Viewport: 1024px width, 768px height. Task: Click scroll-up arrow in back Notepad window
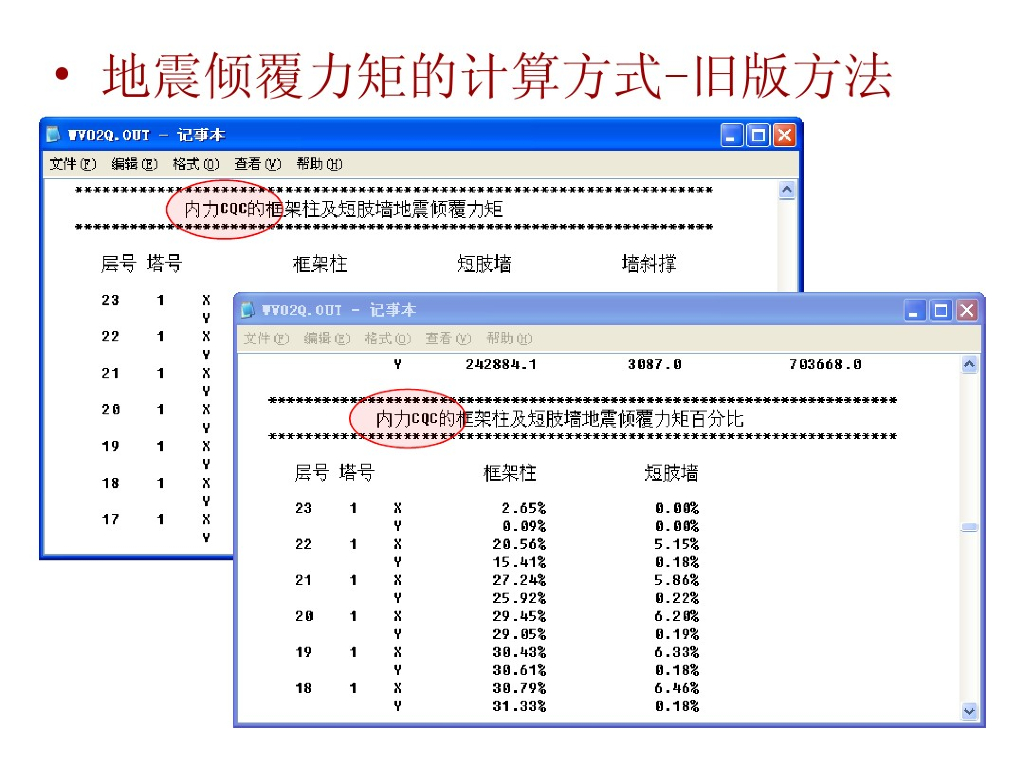pos(788,190)
